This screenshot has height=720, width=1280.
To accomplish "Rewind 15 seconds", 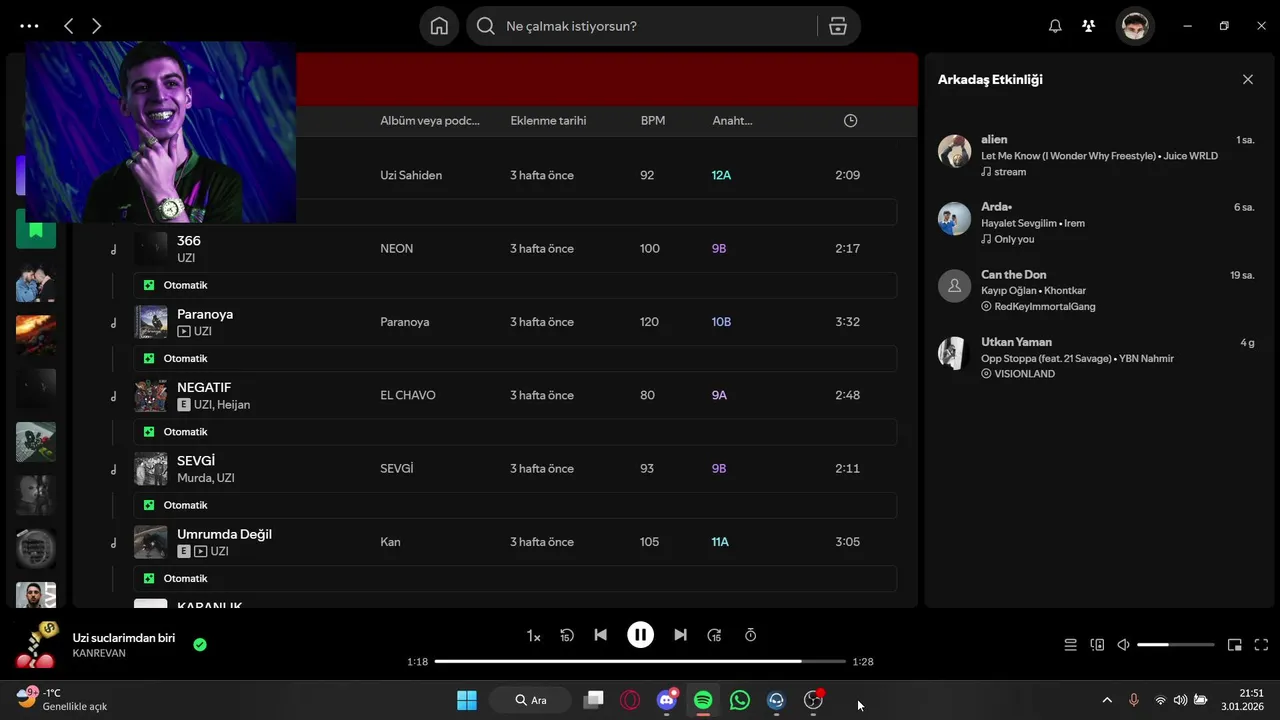I will click(x=567, y=635).
